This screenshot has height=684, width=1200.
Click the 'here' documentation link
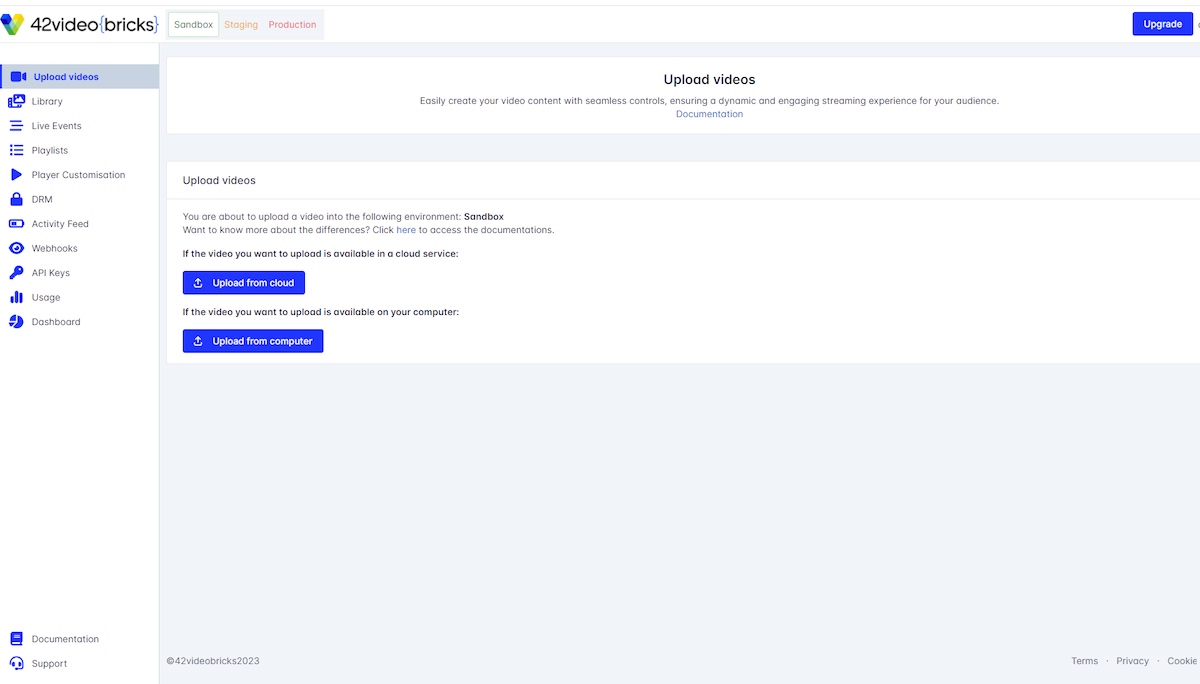pyautogui.click(x=406, y=230)
